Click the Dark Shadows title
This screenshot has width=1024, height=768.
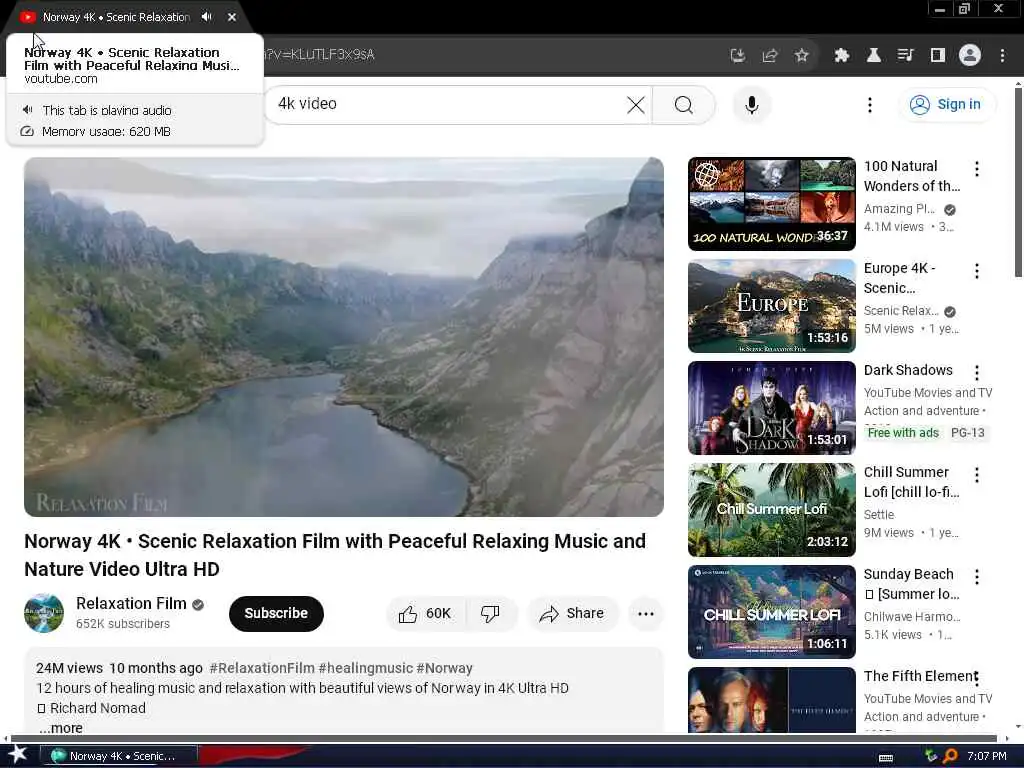click(908, 370)
